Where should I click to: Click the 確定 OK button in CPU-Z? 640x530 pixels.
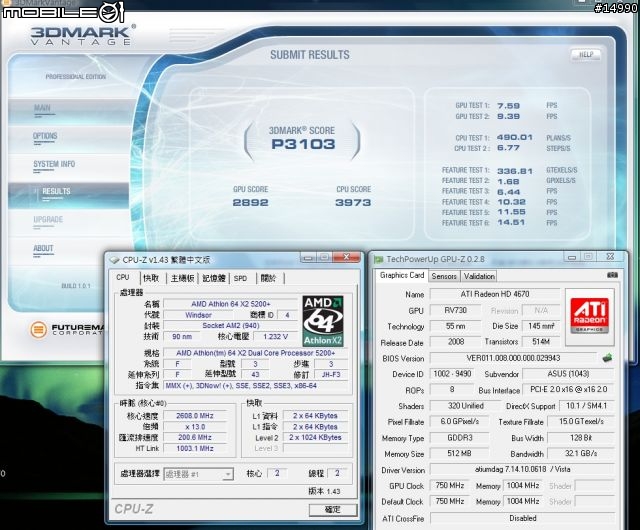333,510
